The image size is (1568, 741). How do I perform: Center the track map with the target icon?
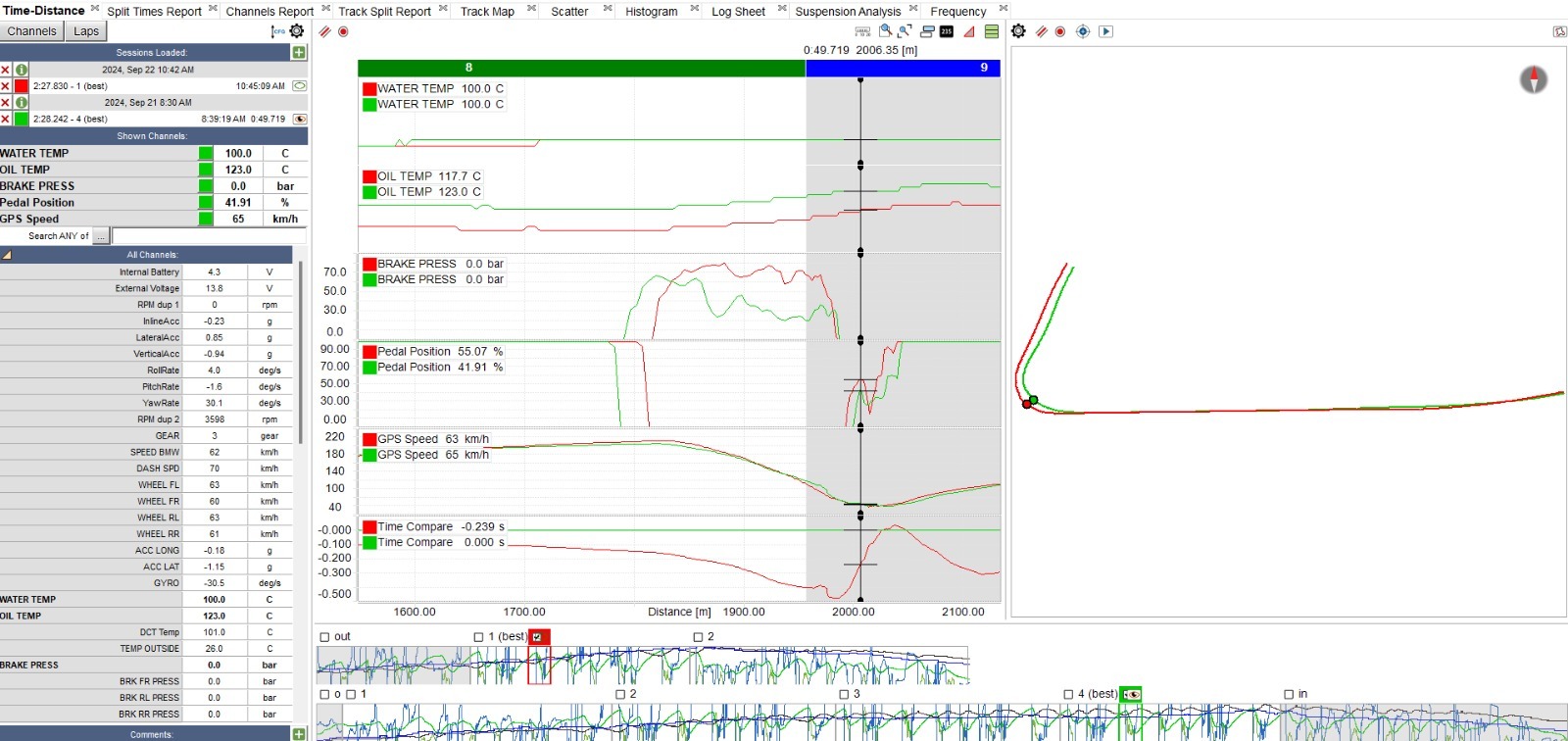point(1083,31)
